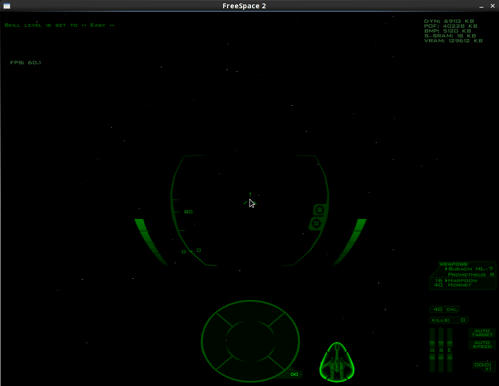Click the FPS counter readout
The height and width of the screenshot is (386, 499).
(26, 62)
